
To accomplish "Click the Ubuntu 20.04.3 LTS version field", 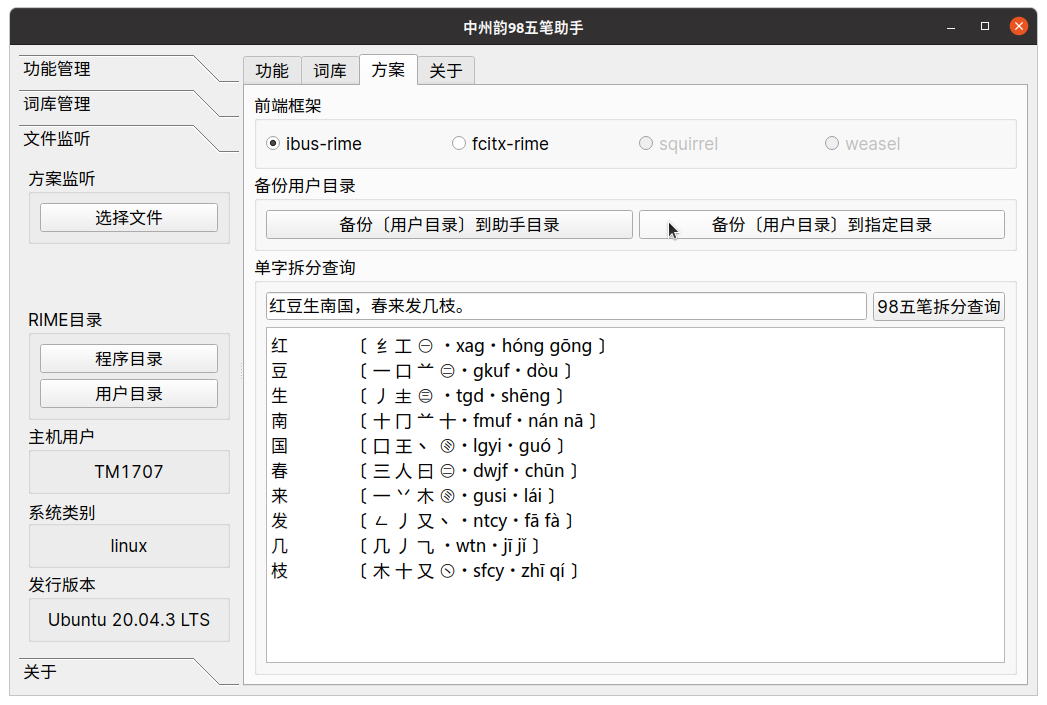I will (129, 620).
